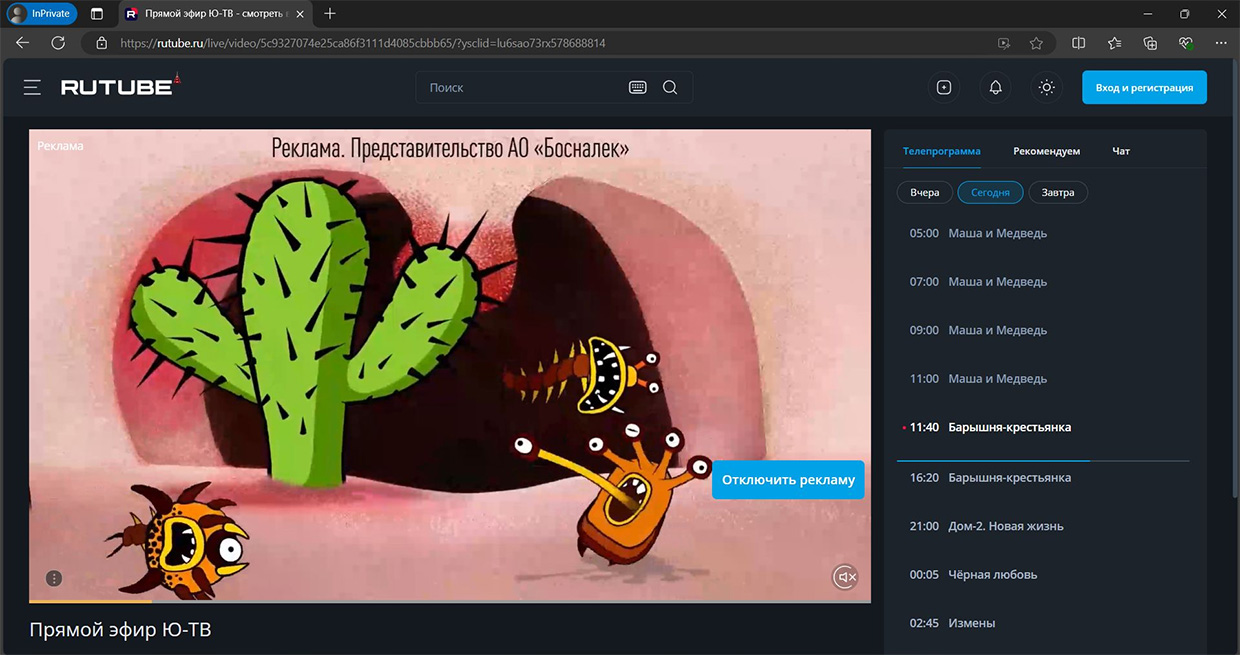Click the Вход и регистрация button
The width and height of the screenshot is (1240, 655).
click(1144, 88)
